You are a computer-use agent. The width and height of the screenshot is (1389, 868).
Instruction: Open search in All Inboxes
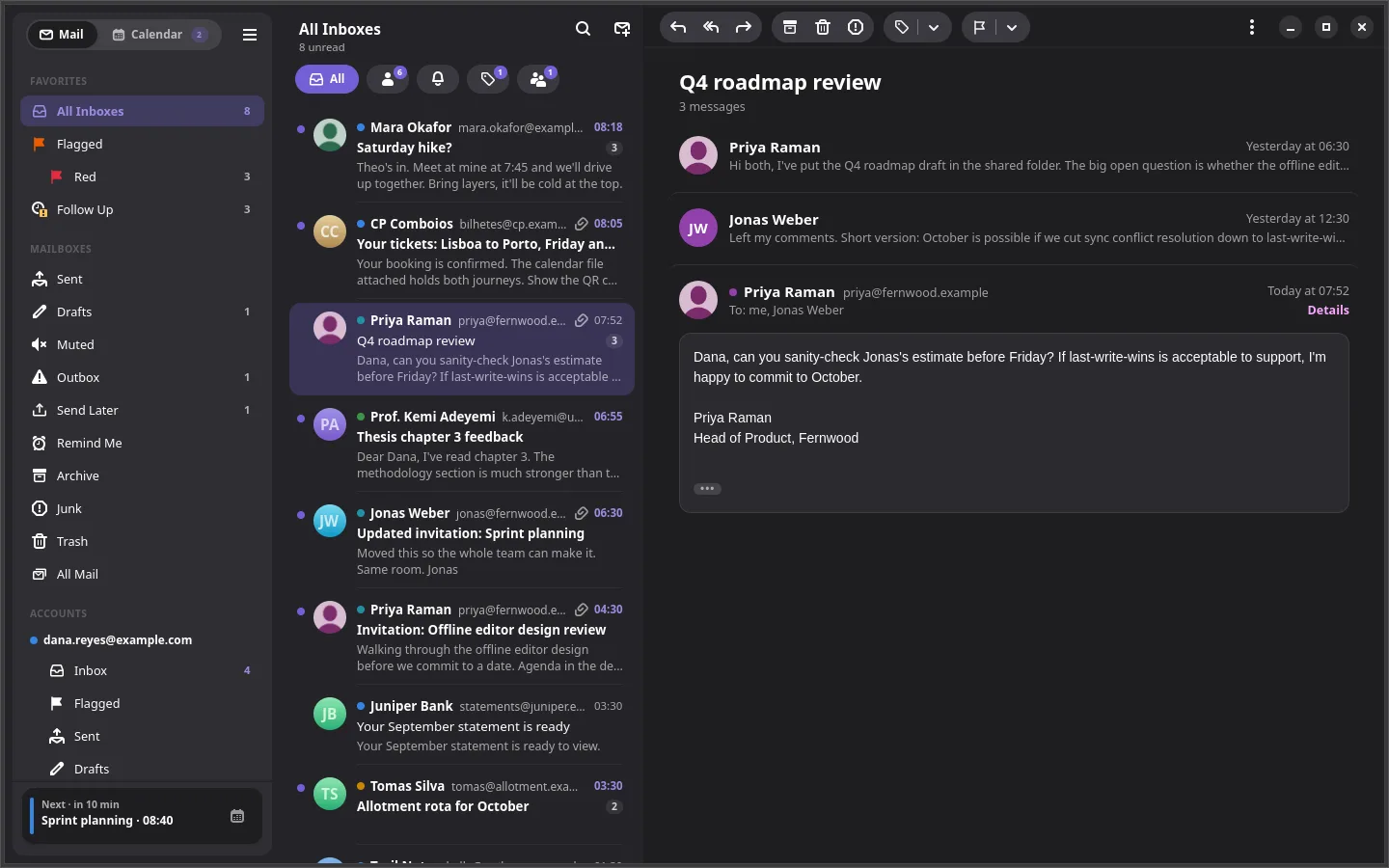tap(583, 29)
